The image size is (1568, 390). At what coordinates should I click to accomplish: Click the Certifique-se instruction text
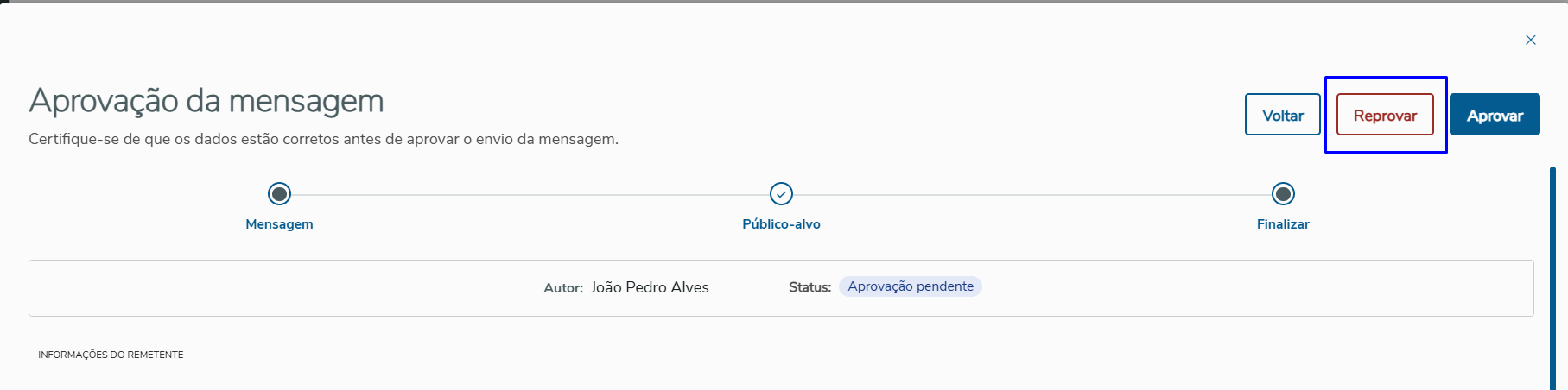323,139
